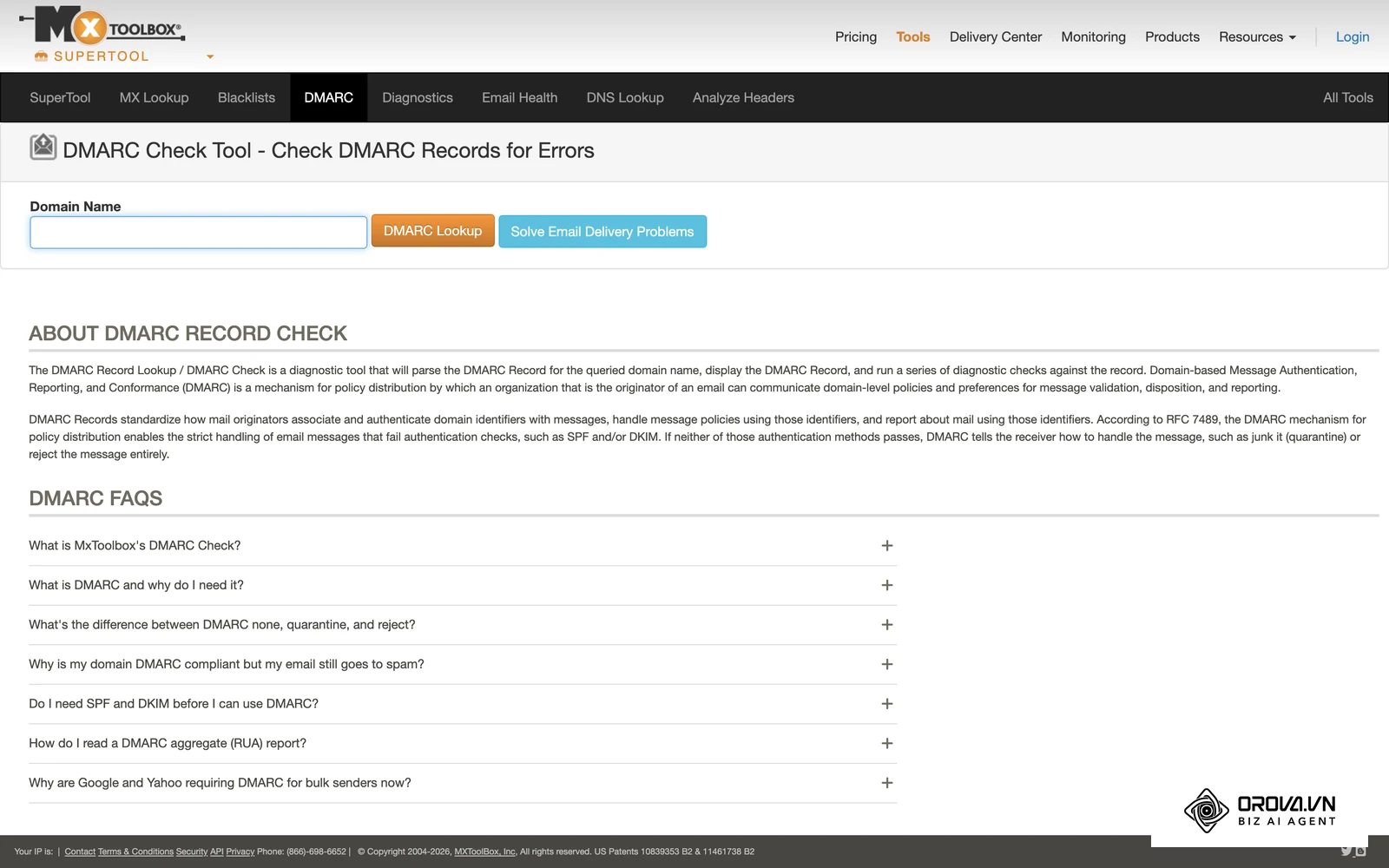Select Tools in top navigation

pyautogui.click(x=913, y=36)
